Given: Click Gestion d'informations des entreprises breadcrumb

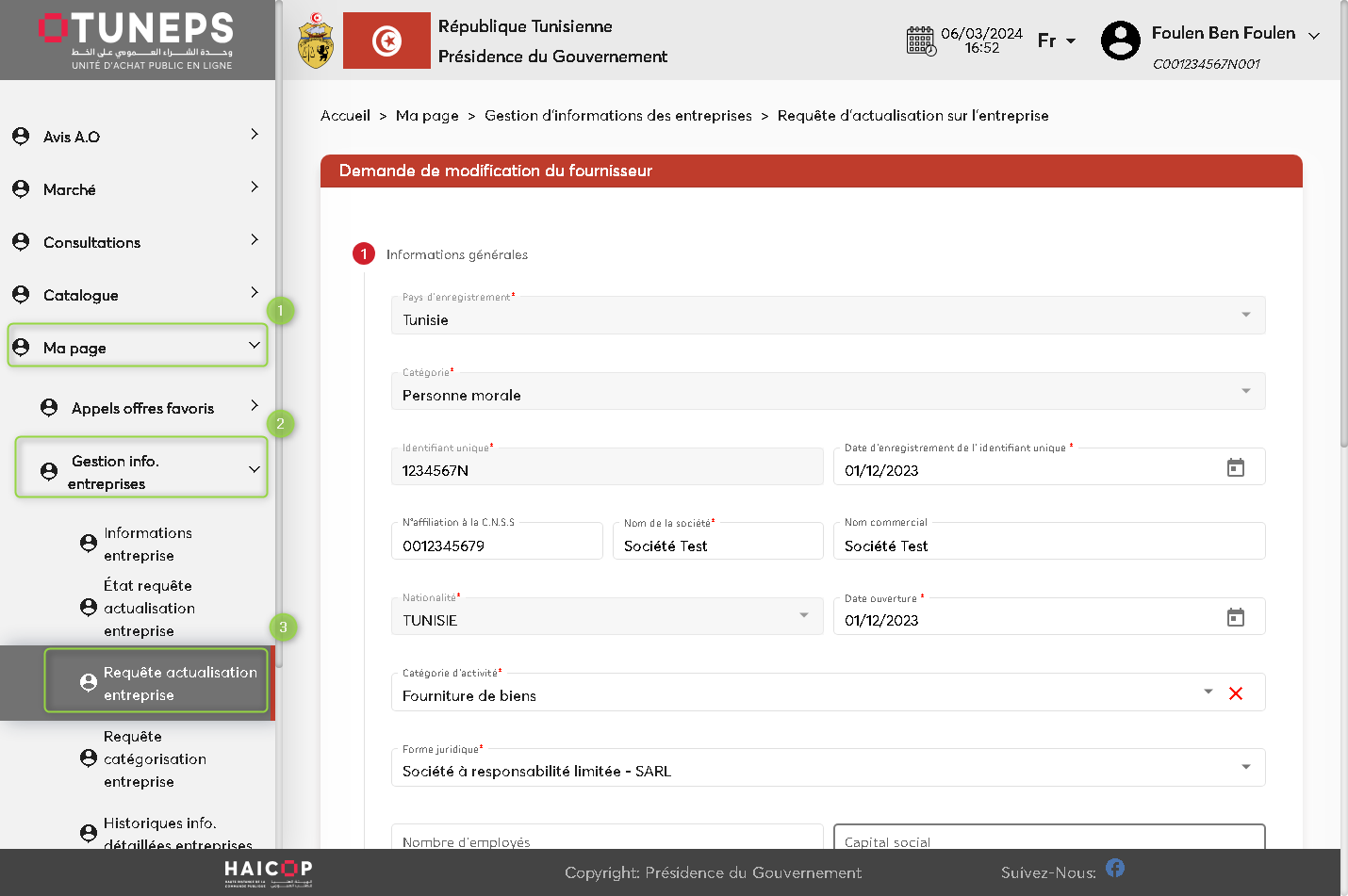Looking at the screenshot, I should click(617, 116).
